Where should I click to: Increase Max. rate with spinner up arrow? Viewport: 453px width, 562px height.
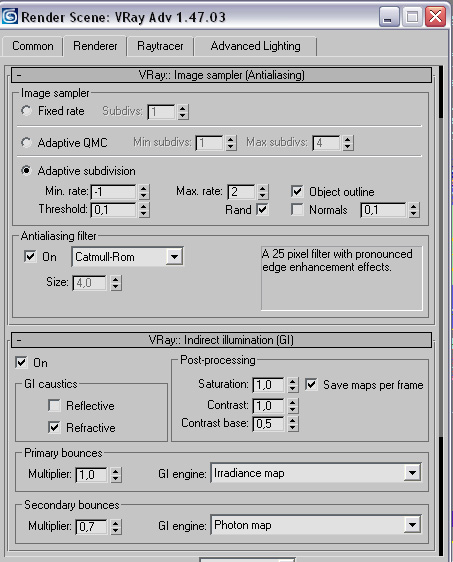(x=263, y=188)
